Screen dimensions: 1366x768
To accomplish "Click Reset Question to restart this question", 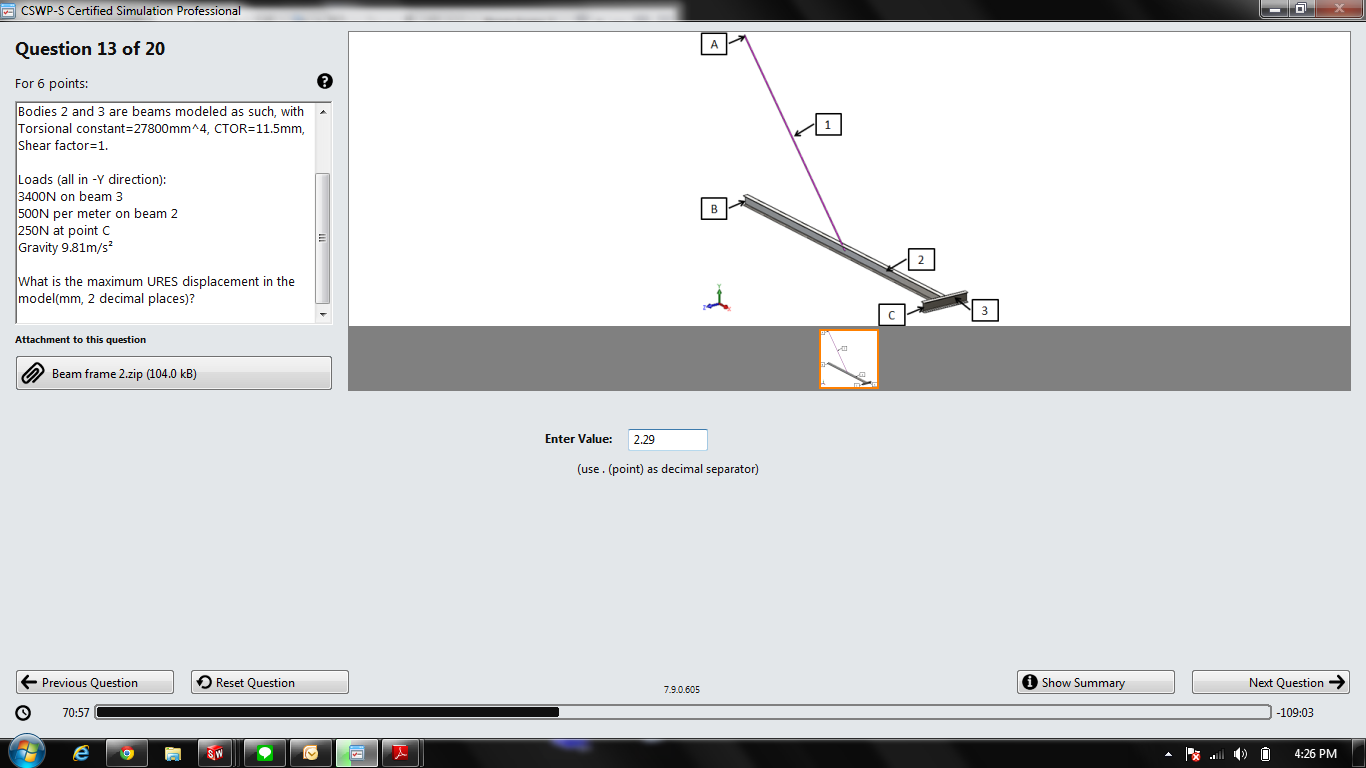I will 269,682.
